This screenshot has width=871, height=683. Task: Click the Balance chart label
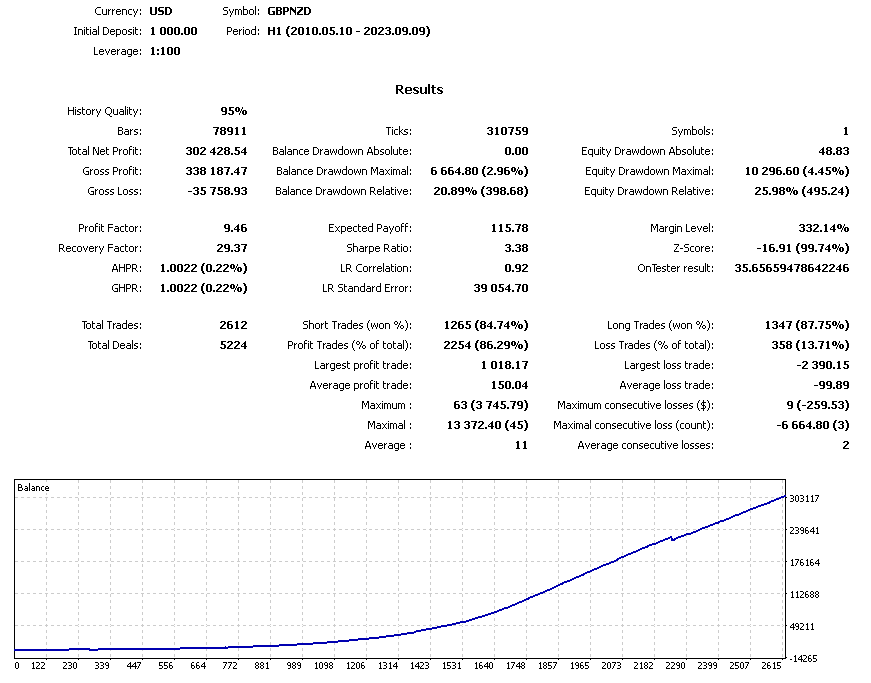pyautogui.click(x=33, y=488)
